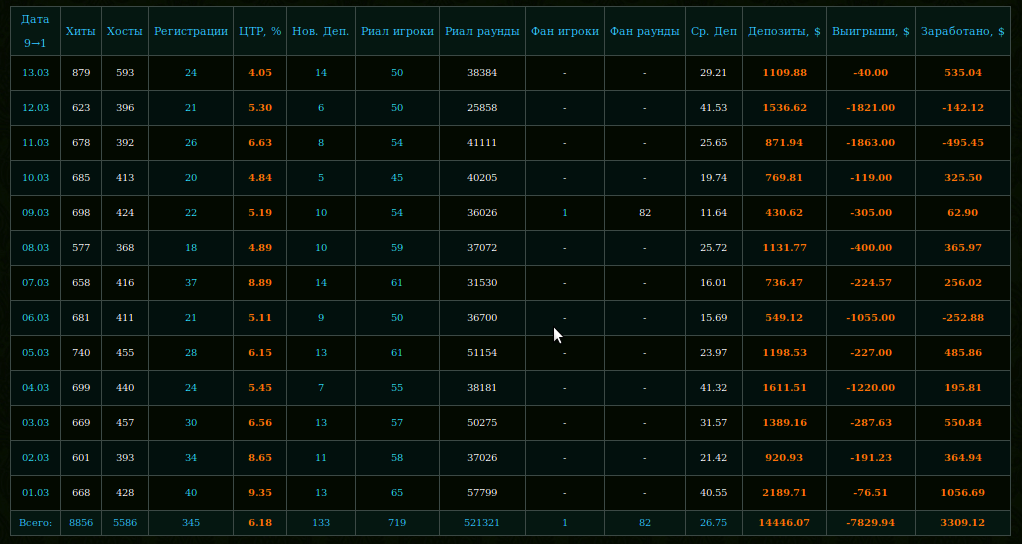
Task: Click the Всего: totals row label
Action: 35,523
